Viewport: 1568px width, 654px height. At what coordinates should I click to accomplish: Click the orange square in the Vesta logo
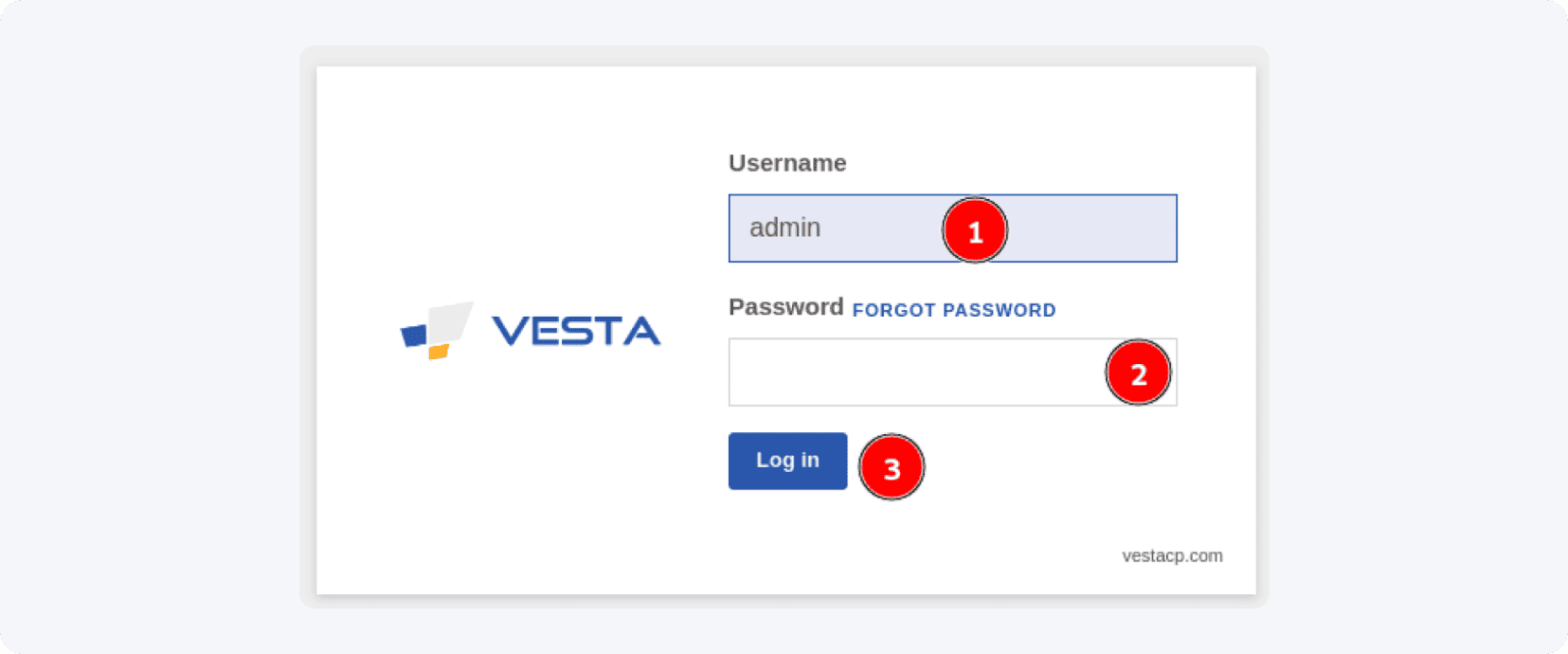[438, 352]
